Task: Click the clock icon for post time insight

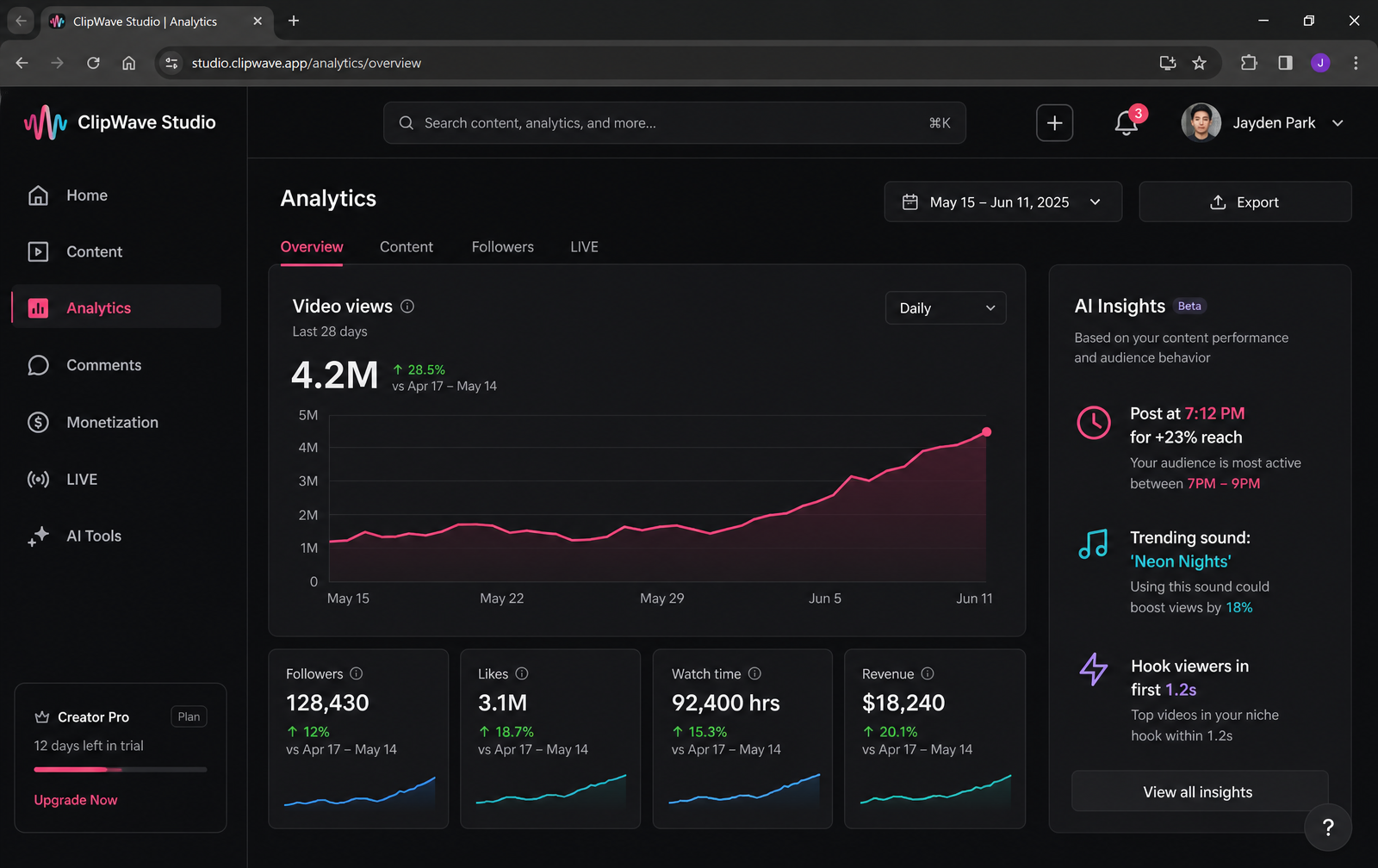Action: 1094,422
